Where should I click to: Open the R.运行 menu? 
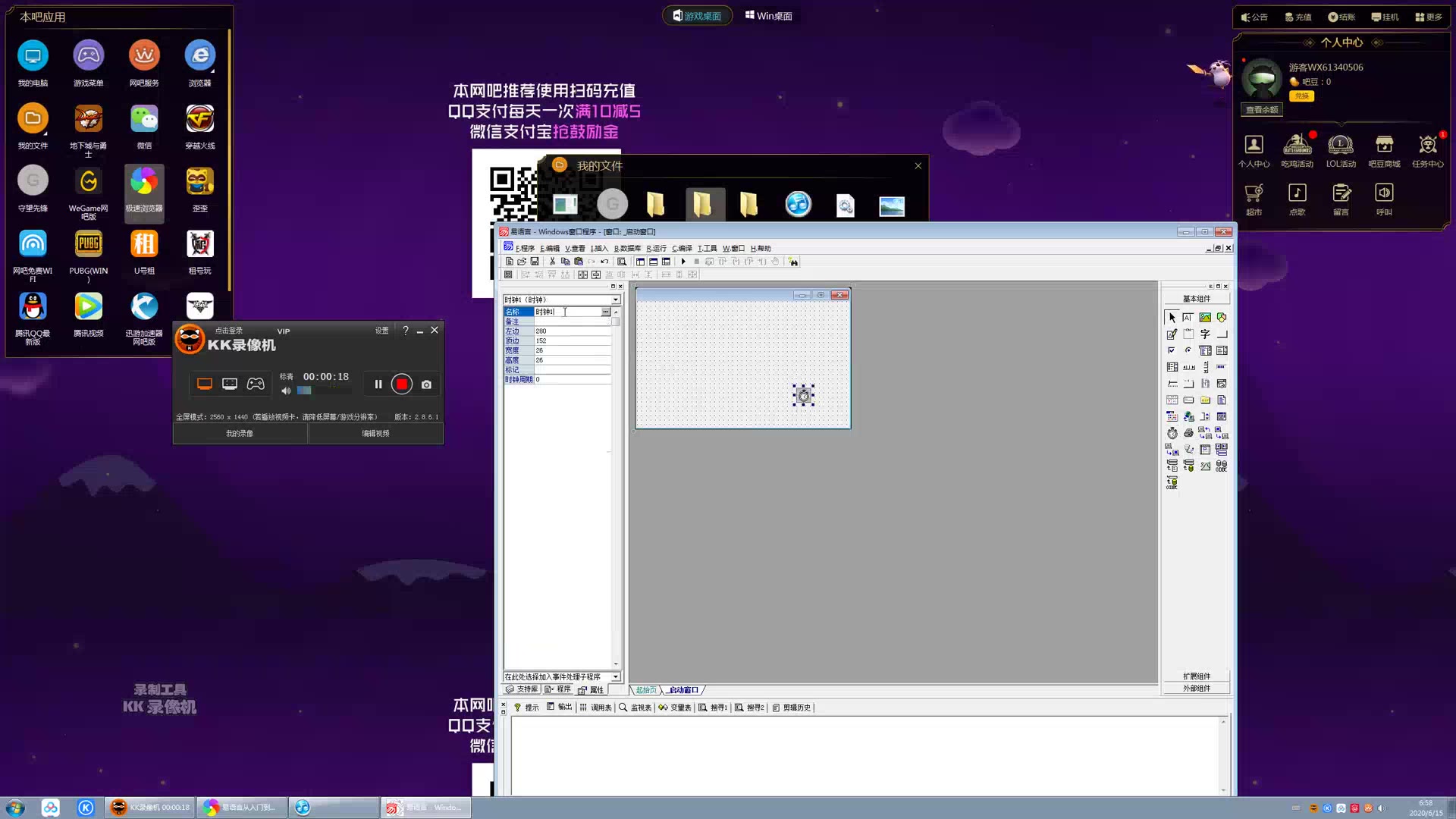pos(656,248)
